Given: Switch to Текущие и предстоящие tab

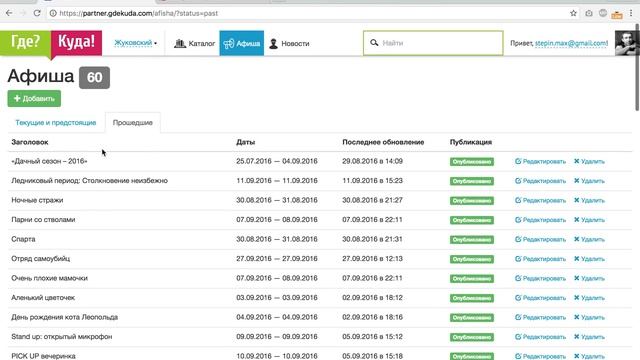Looking at the screenshot, I should (56, 122).
